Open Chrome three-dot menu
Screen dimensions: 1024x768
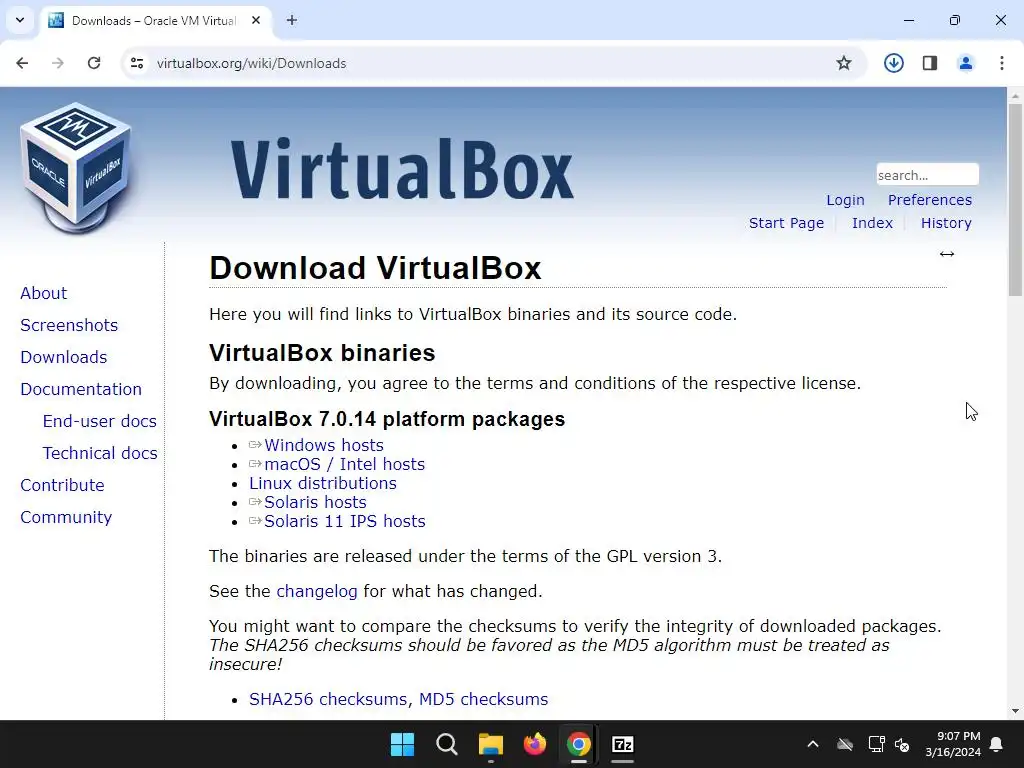point(1002,63)
